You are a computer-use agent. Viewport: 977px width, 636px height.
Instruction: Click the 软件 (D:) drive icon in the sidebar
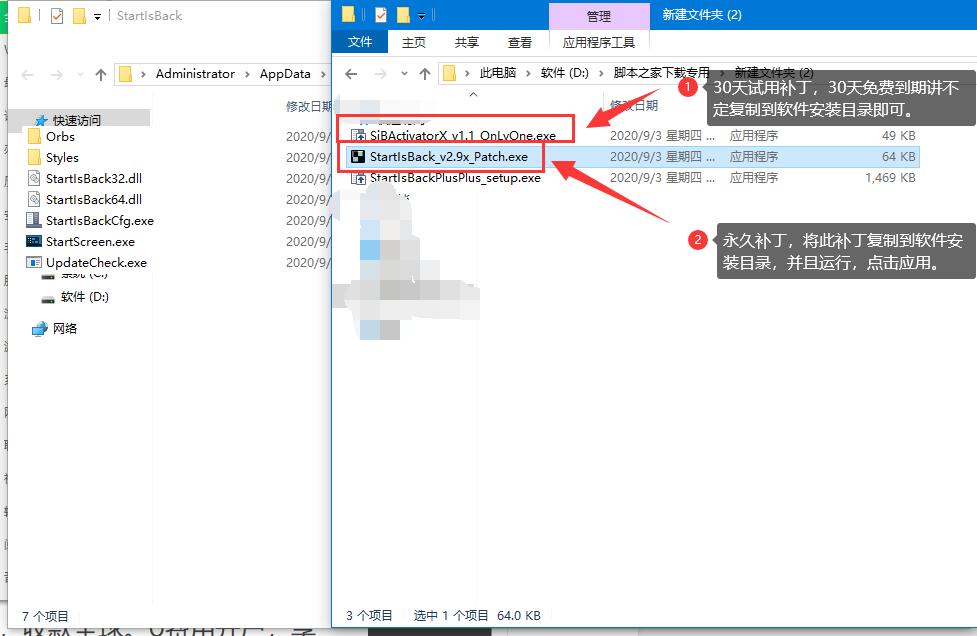[48, 298]
